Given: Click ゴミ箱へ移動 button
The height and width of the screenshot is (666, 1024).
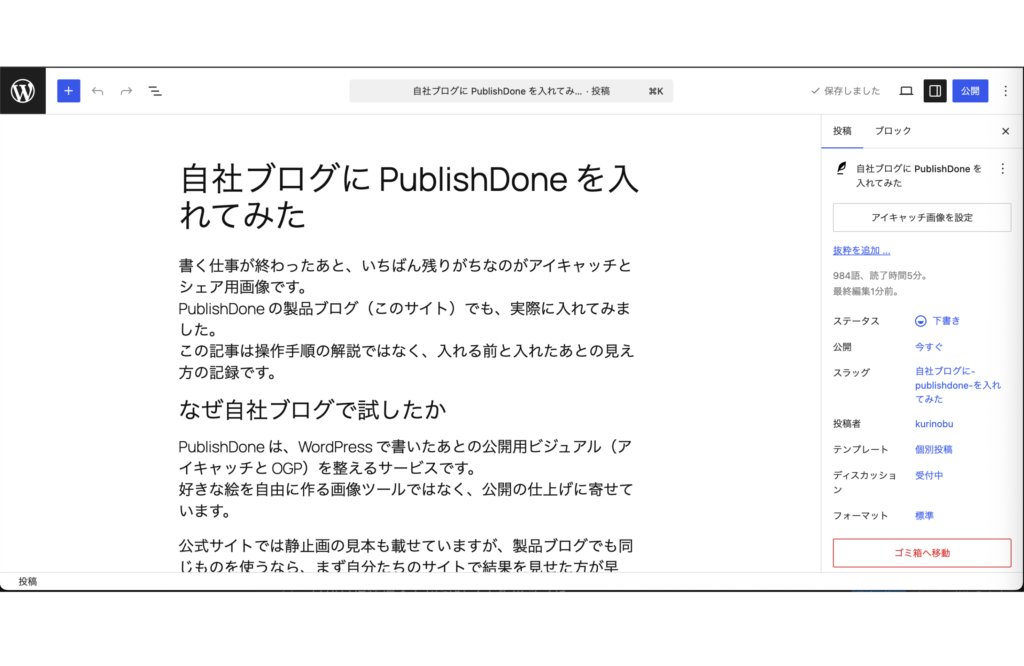Looking at the screenshot, I should coord(921,552).
